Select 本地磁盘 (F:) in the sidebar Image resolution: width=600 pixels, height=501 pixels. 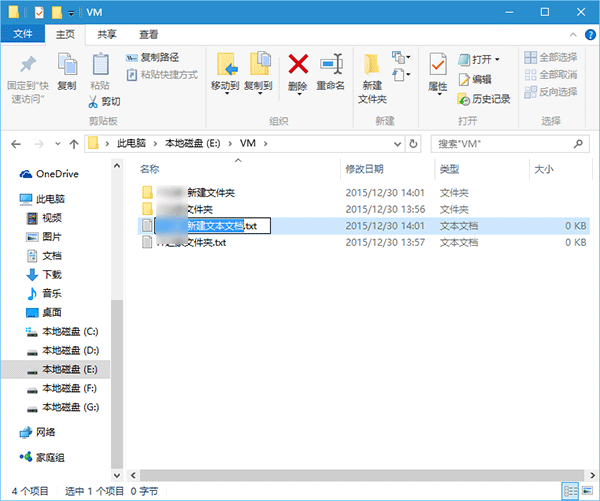coord(62,388)
